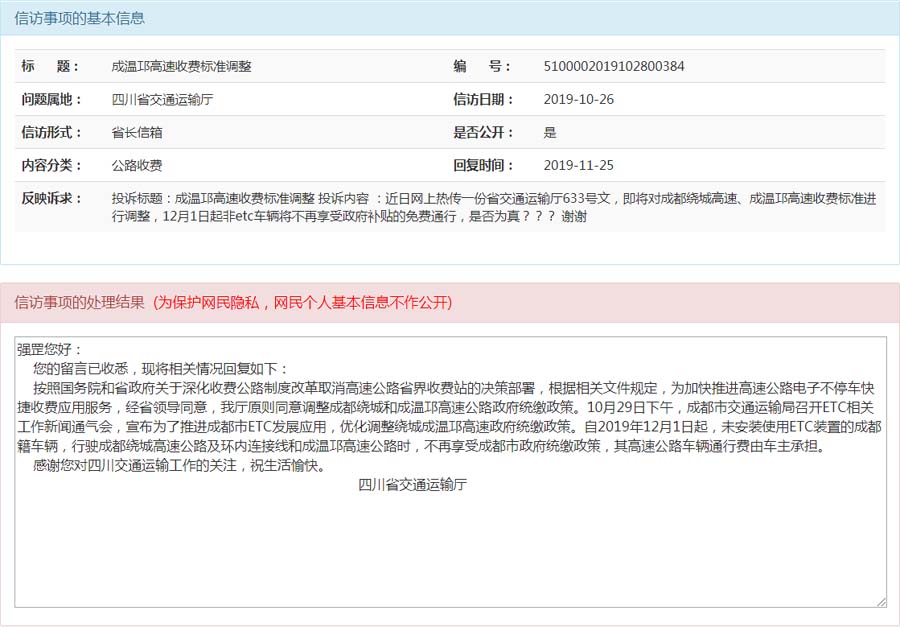Image resolution: width=900 pixels, height=627 pixels.
Task: Click the 标题 field label
Action: coord(50,67)
